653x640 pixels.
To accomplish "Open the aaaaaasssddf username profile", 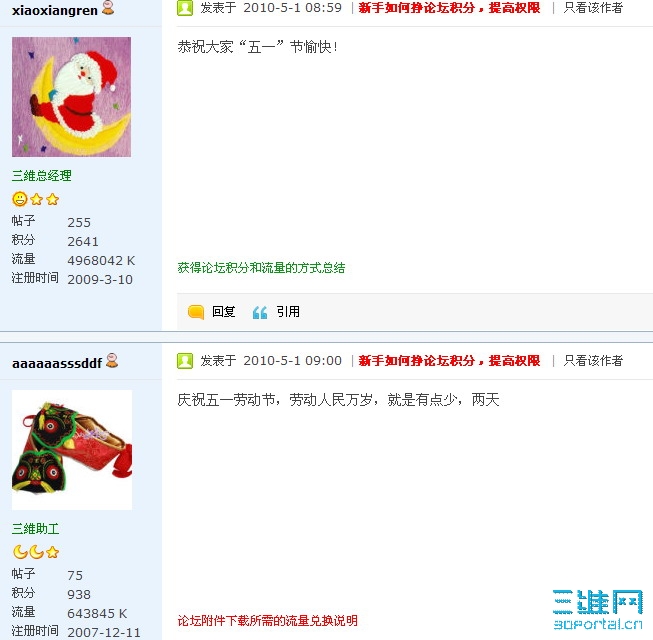I will (57, 364).
